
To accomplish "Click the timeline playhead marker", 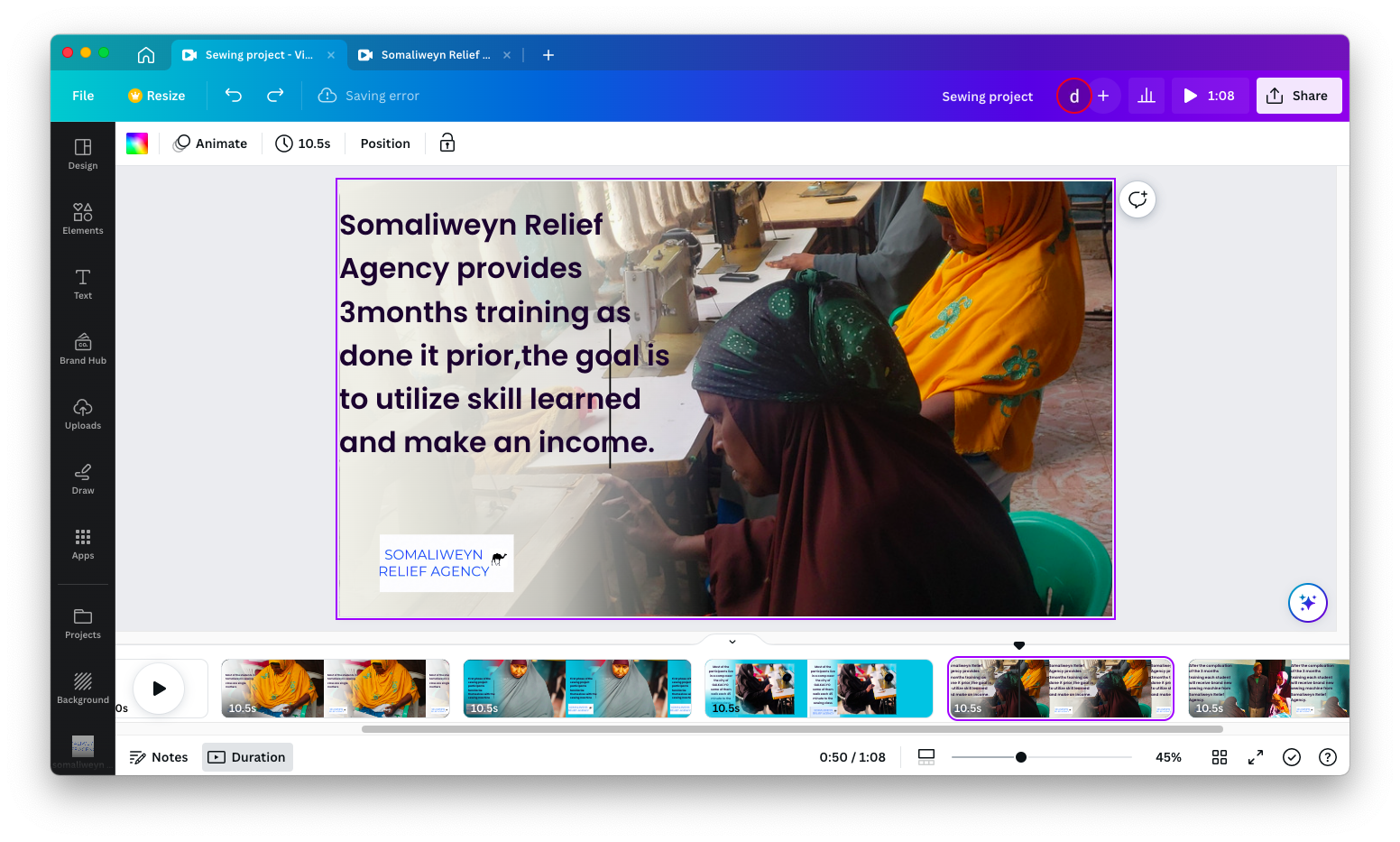I will (1019, 645).
